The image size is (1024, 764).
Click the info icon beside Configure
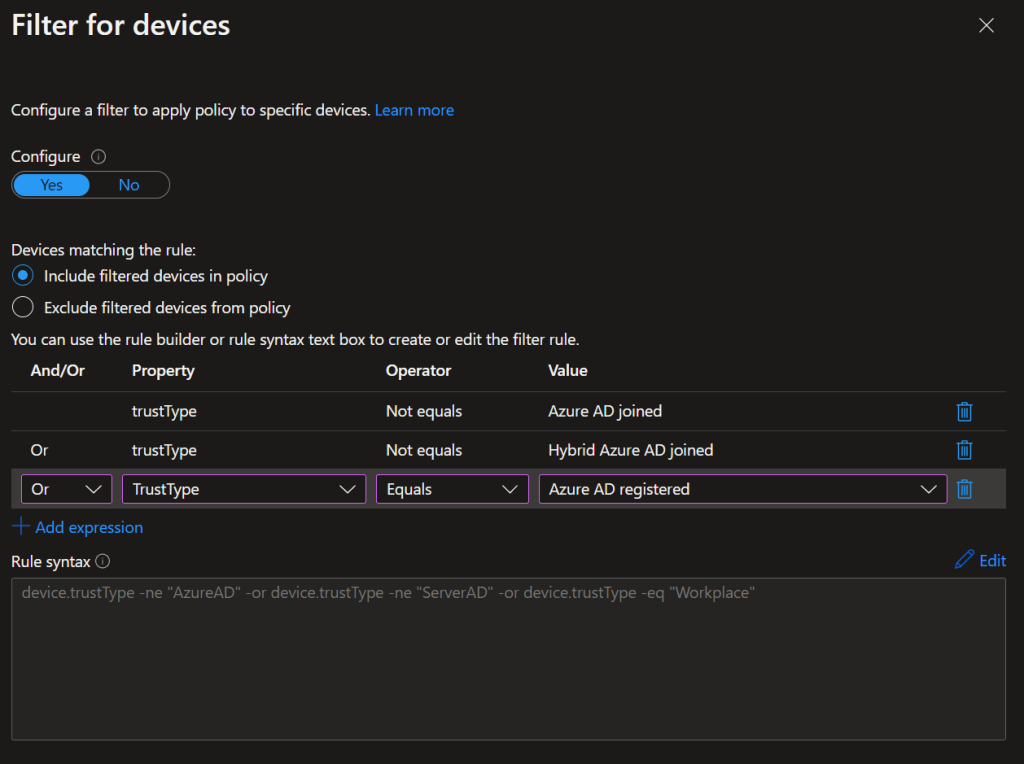pyautogui.click(x=98, y=157)
